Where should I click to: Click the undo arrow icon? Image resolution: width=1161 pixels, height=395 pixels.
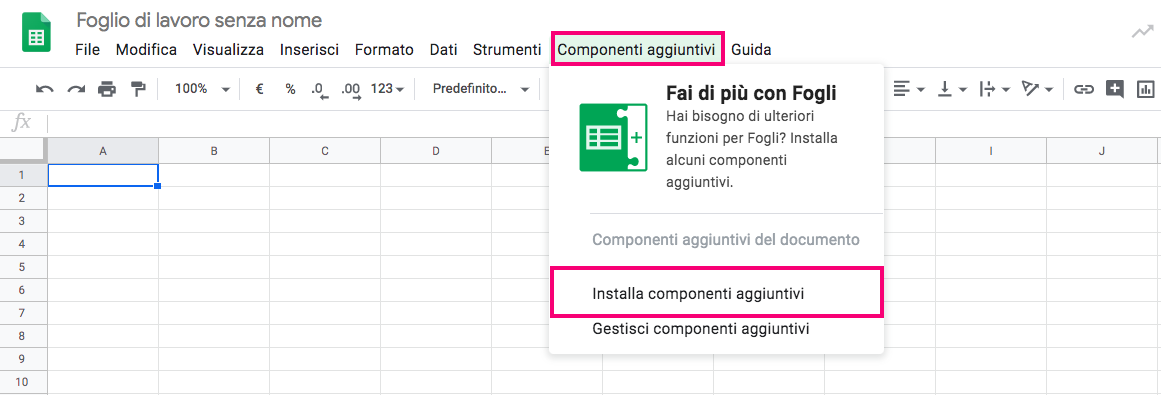44,89
